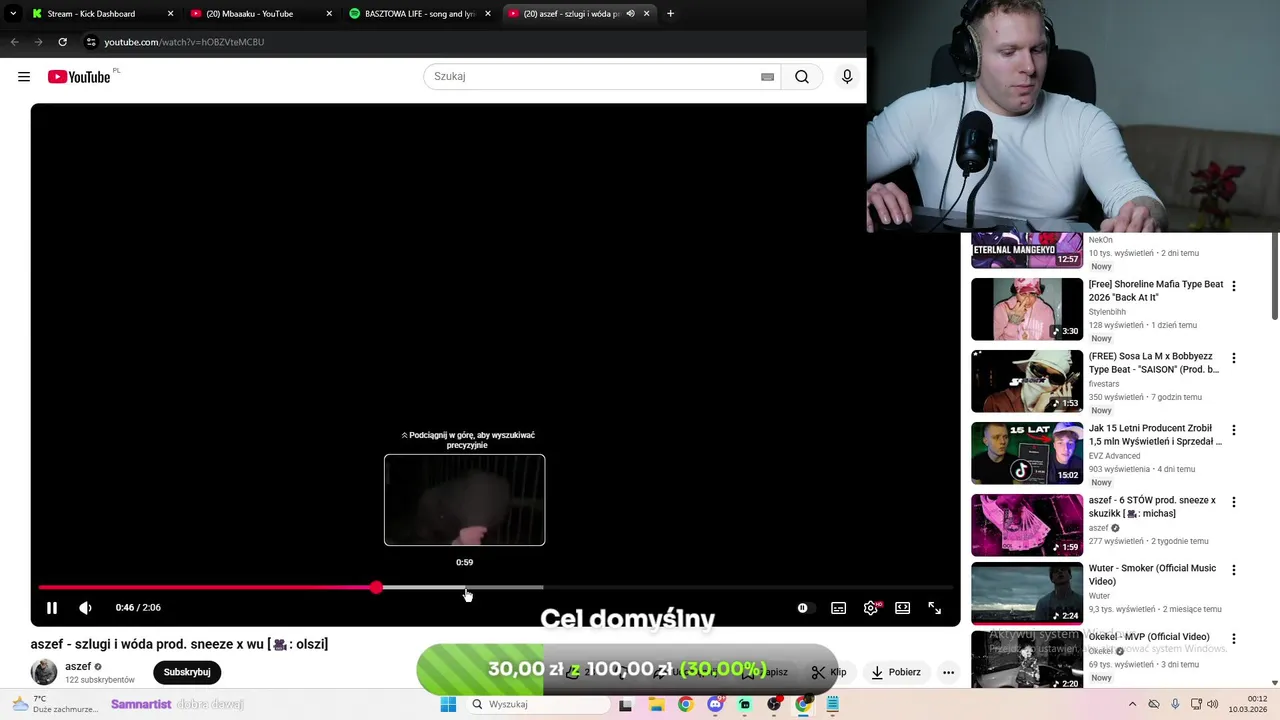Open the aszef channel avatar
The height and width of the screenshot is (720, 1280).
tap(44, 672)
